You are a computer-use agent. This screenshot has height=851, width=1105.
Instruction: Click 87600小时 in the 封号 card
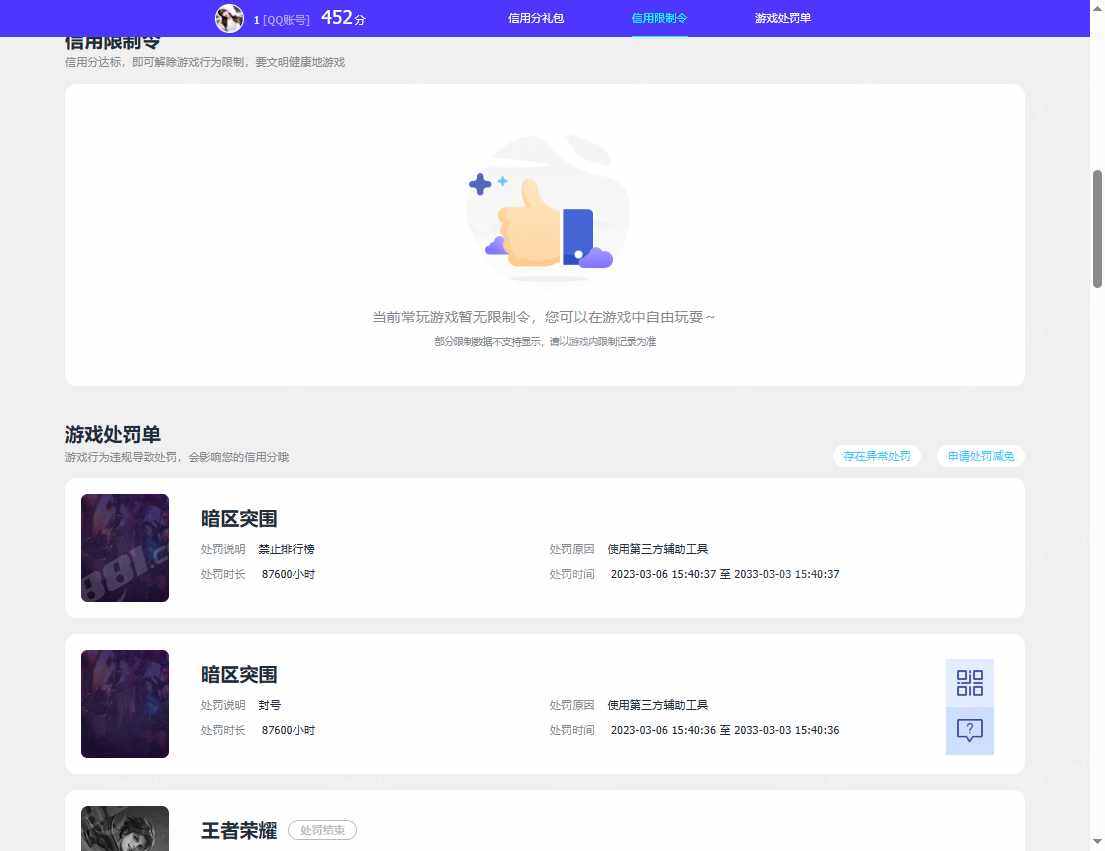pyautogui.click(x=288, y=730)
